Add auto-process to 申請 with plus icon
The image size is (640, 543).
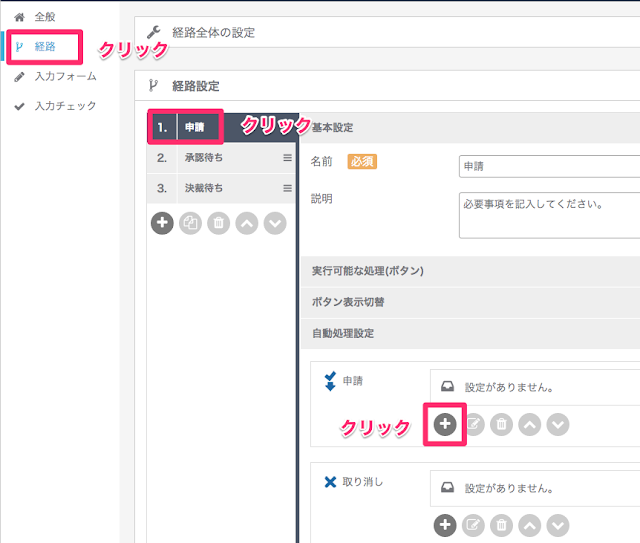coord(445,424)
